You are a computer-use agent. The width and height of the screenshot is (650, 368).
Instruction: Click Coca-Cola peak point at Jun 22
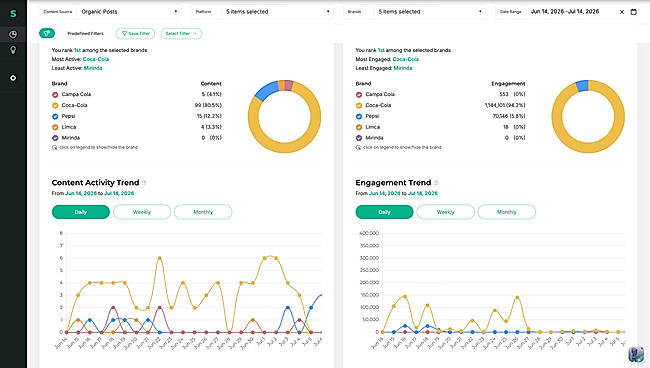click(160, 258)
